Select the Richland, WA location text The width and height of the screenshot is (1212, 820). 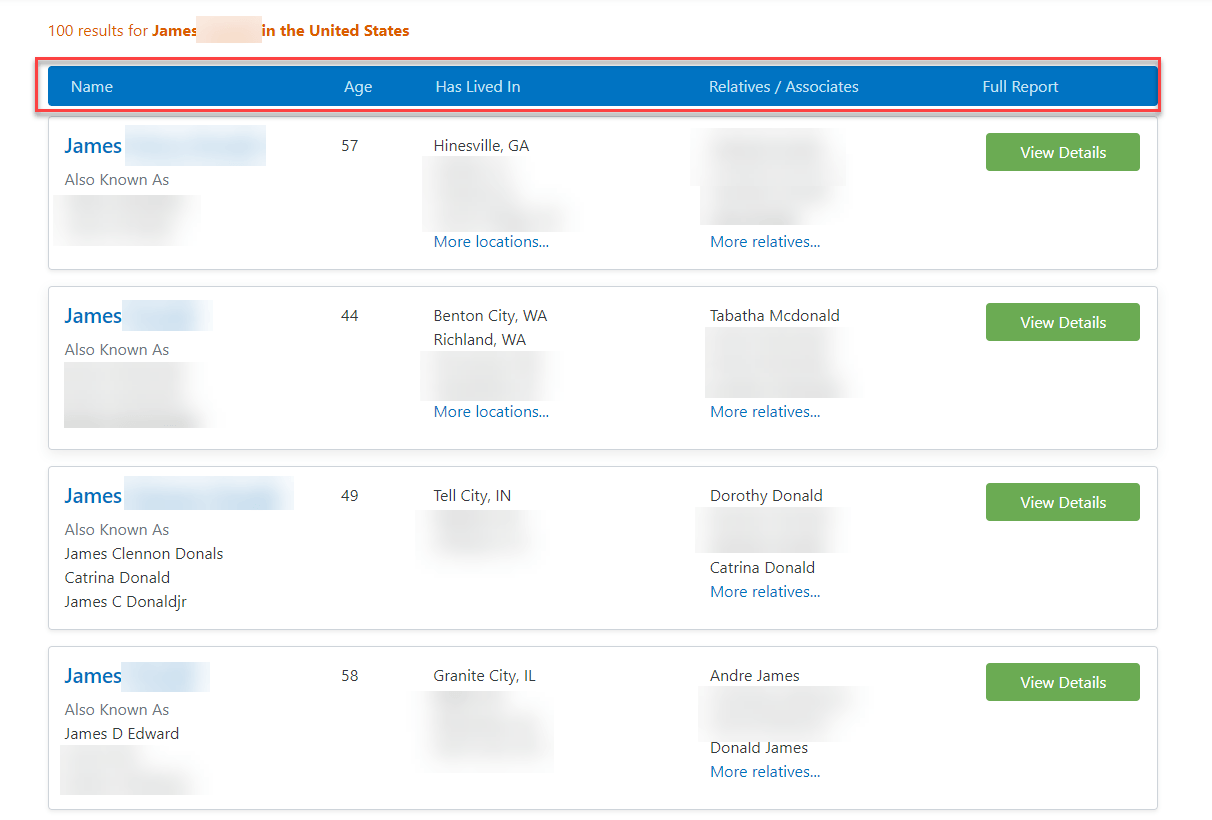tap(480, 340)
